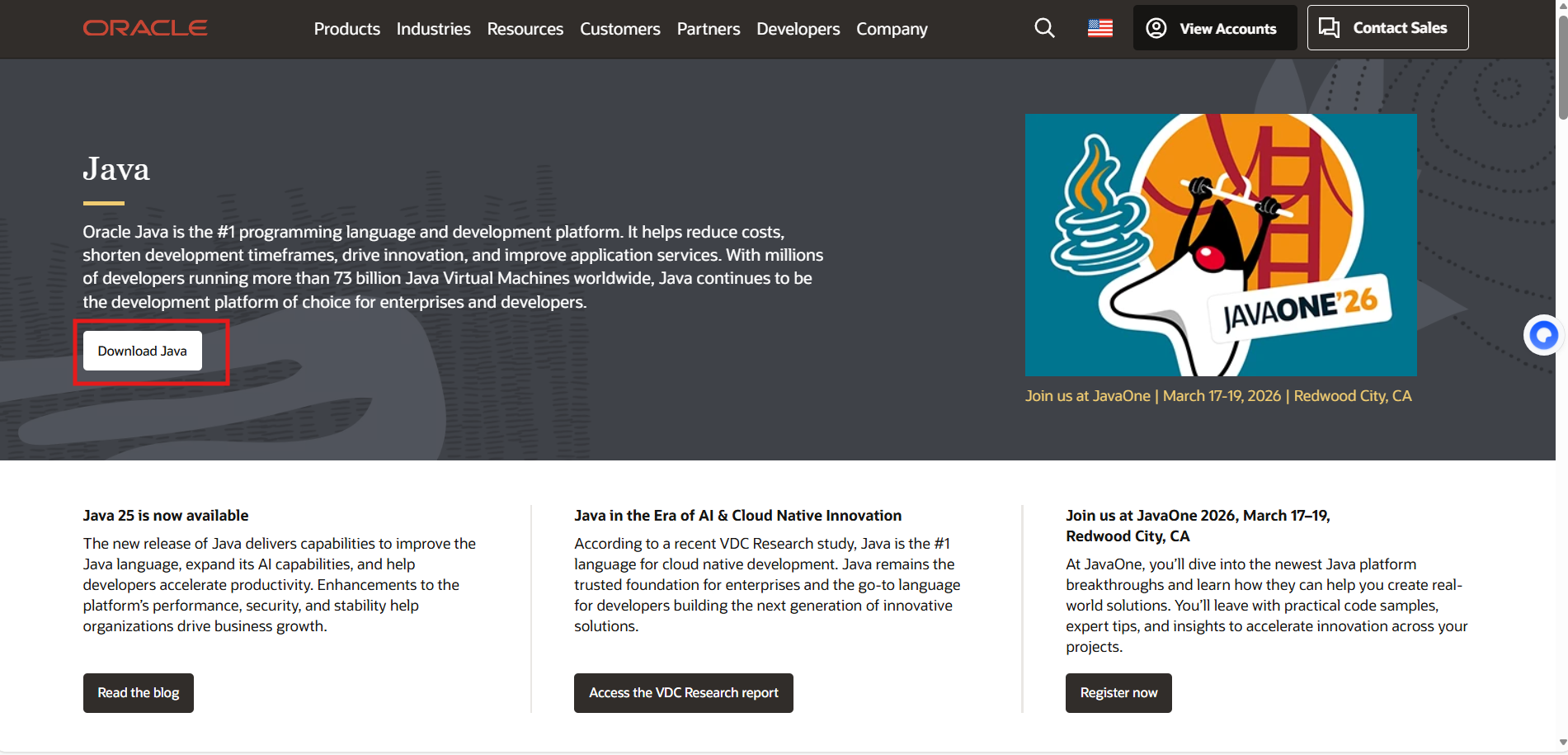1568x755 pixels.
Task: Open the Resources menu
Action: [x=525, y=29]
